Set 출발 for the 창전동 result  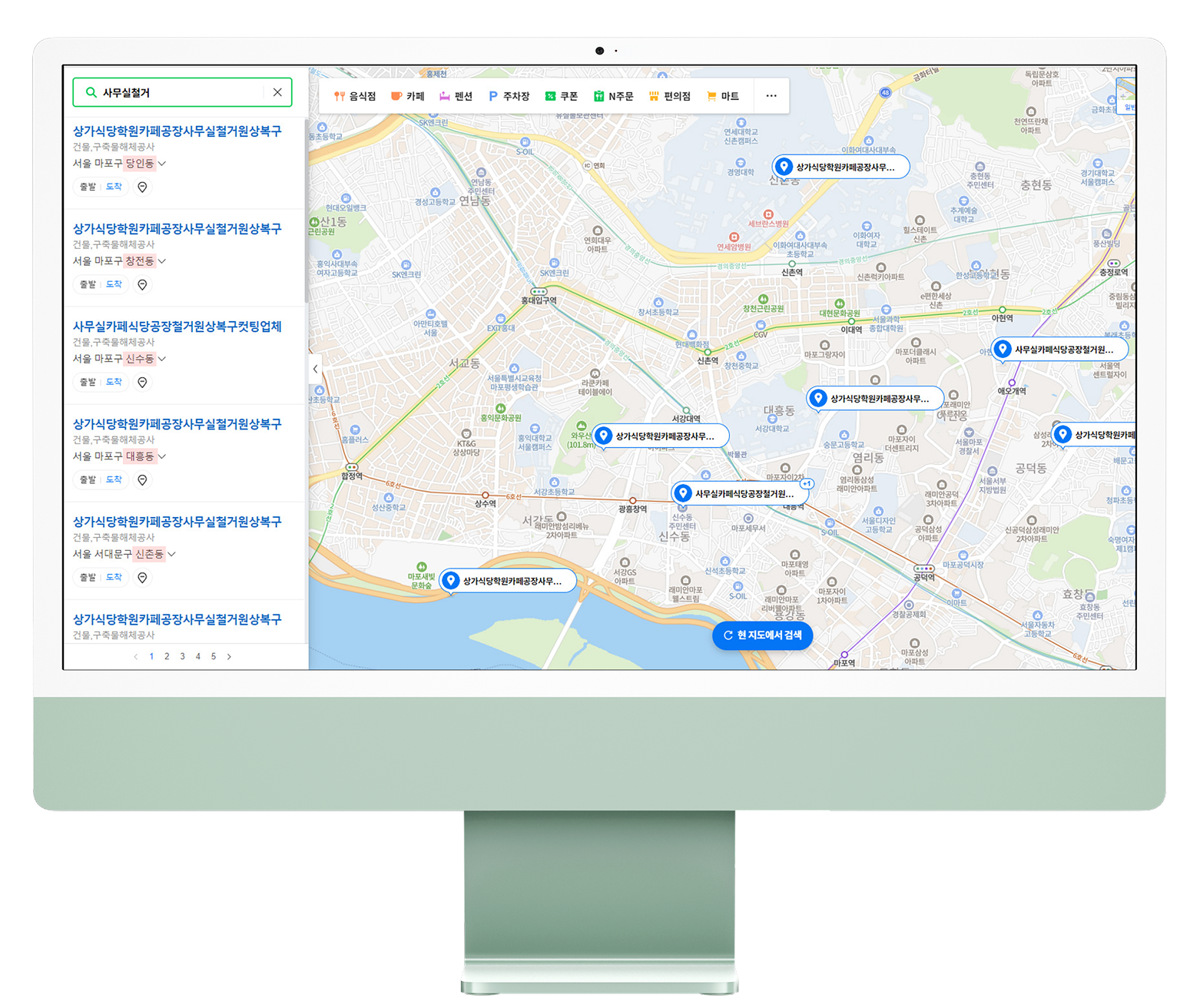[88, 284]
